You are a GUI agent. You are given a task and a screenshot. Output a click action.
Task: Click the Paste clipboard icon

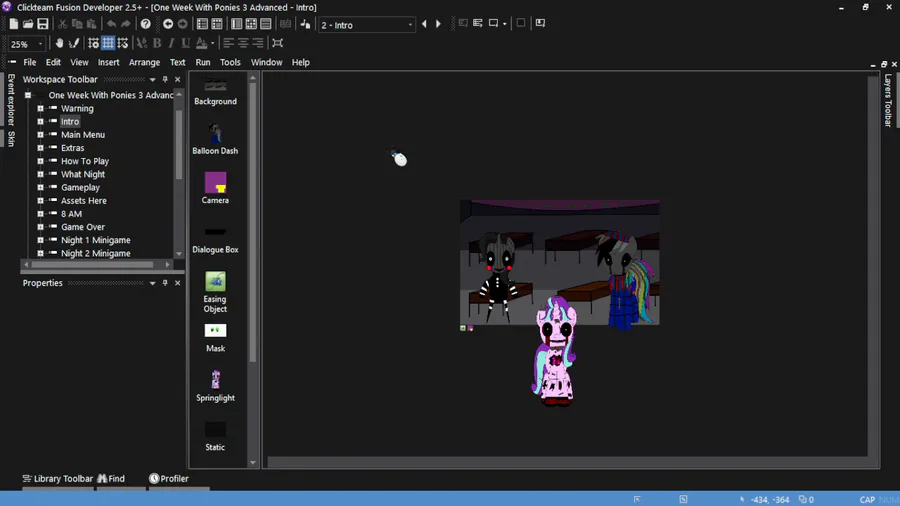[91, 24]
